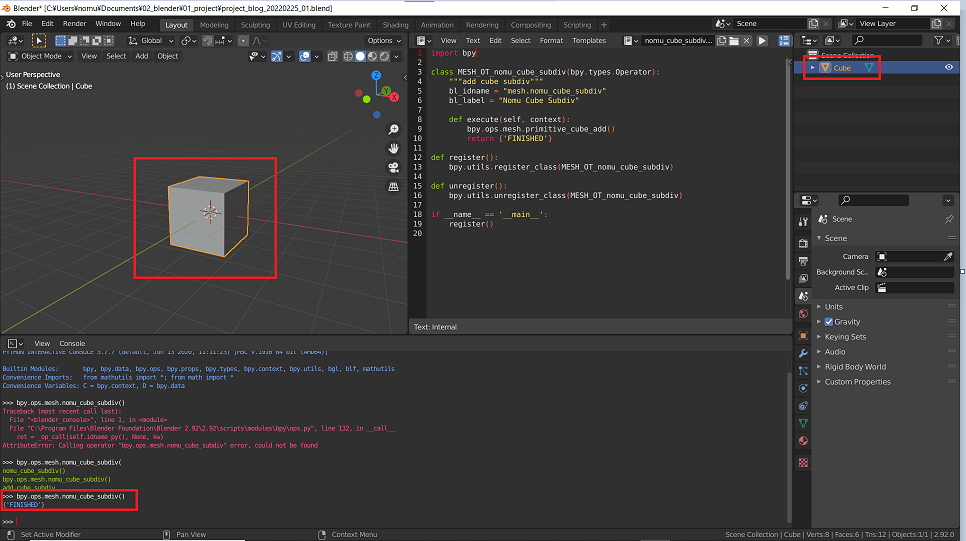Screen dimensions: 966x541
Task: Toggle the camera view icon in viewport
Action: 394,167
